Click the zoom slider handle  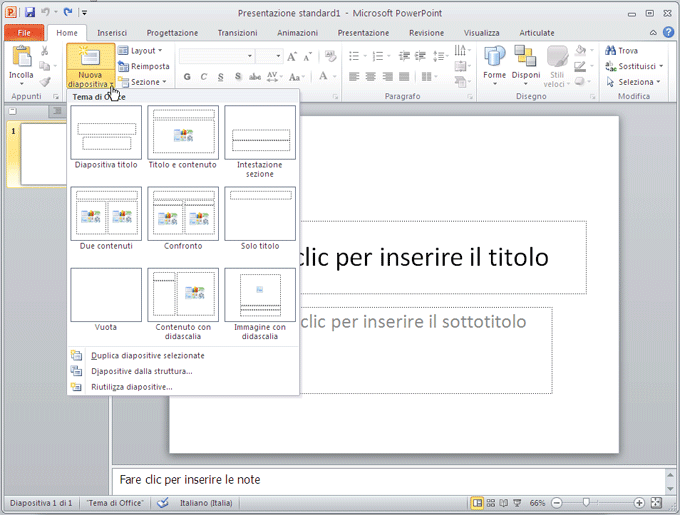[x=586, y=502]
